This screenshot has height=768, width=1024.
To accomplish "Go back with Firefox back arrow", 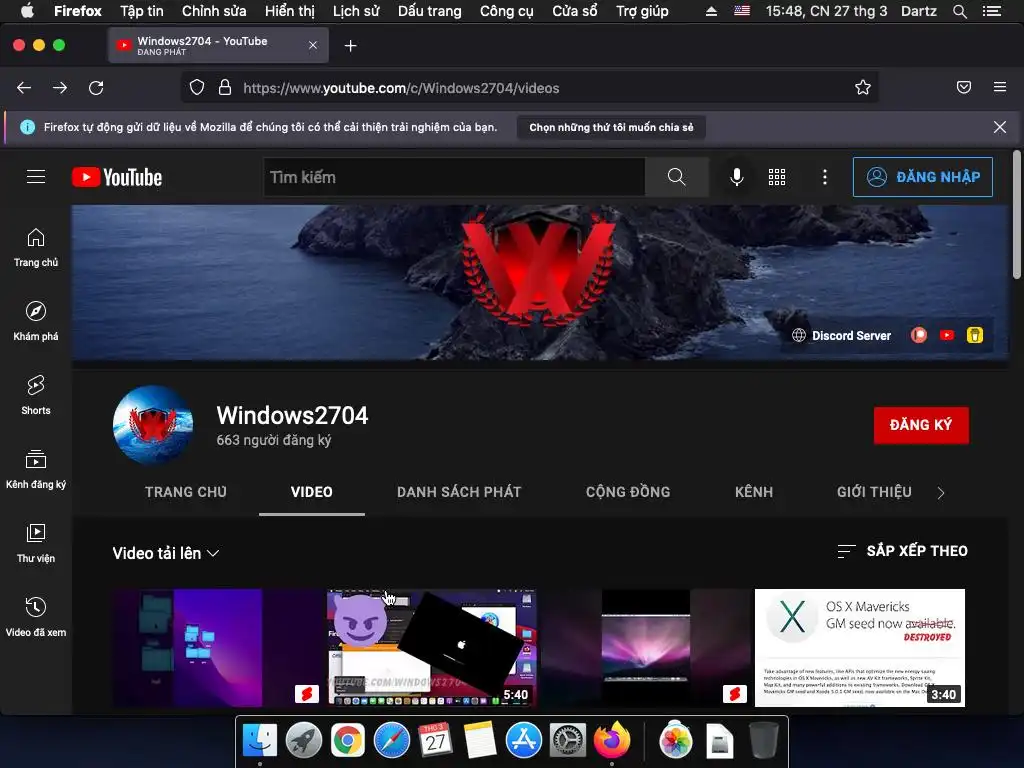I will 24,88.
